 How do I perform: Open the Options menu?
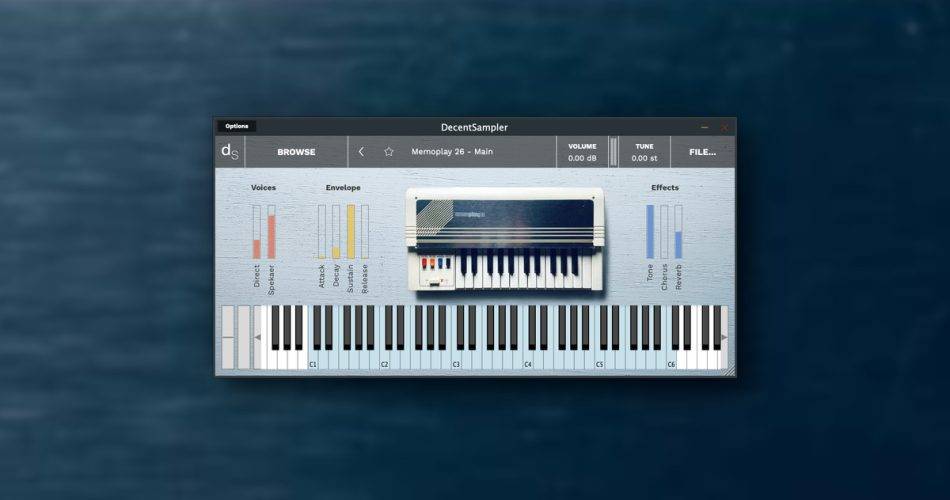coord(236,127)
